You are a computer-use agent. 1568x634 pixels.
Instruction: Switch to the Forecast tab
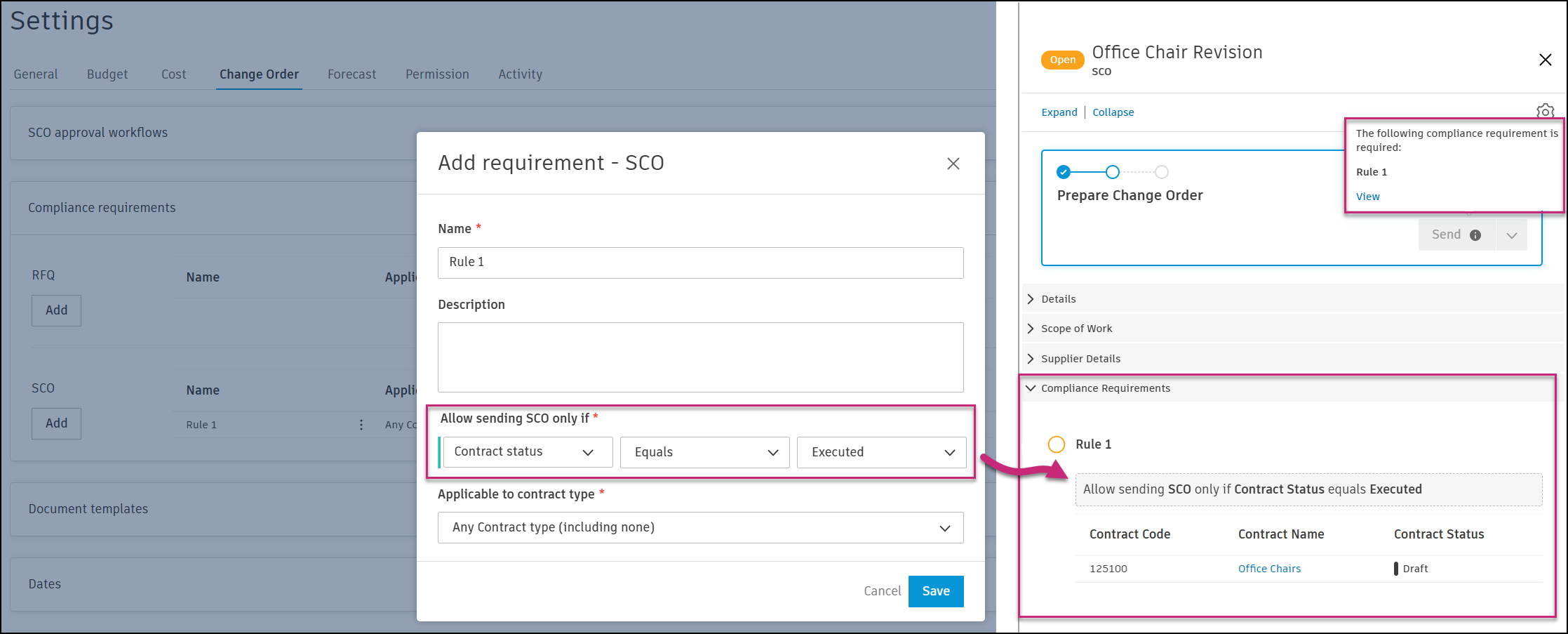[351, 74]
